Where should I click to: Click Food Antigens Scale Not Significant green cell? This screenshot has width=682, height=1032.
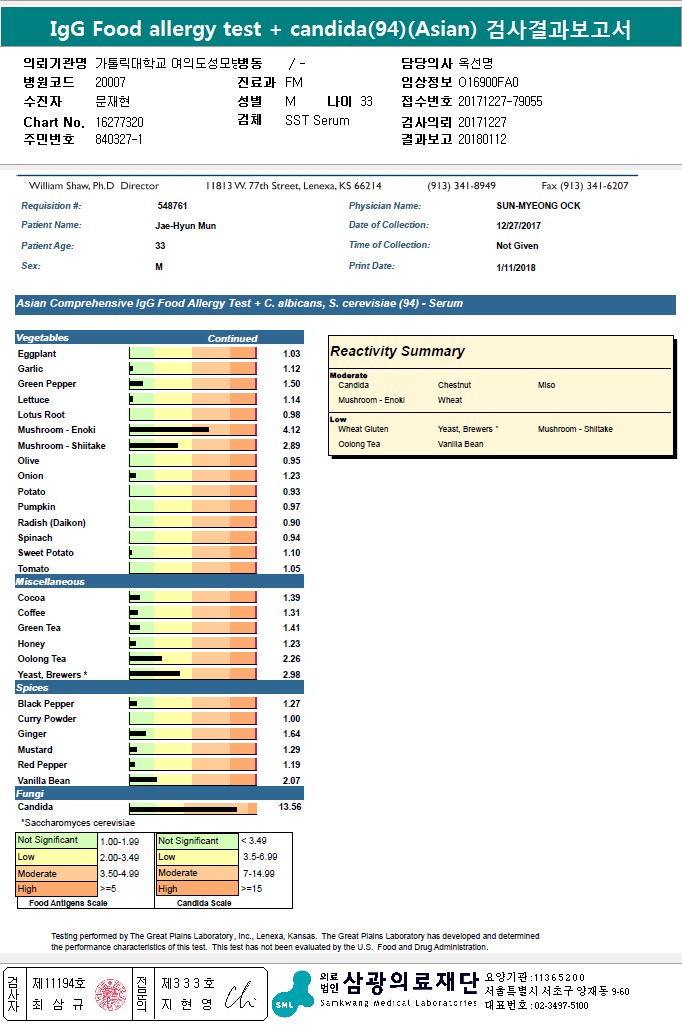tap(56, 840)
